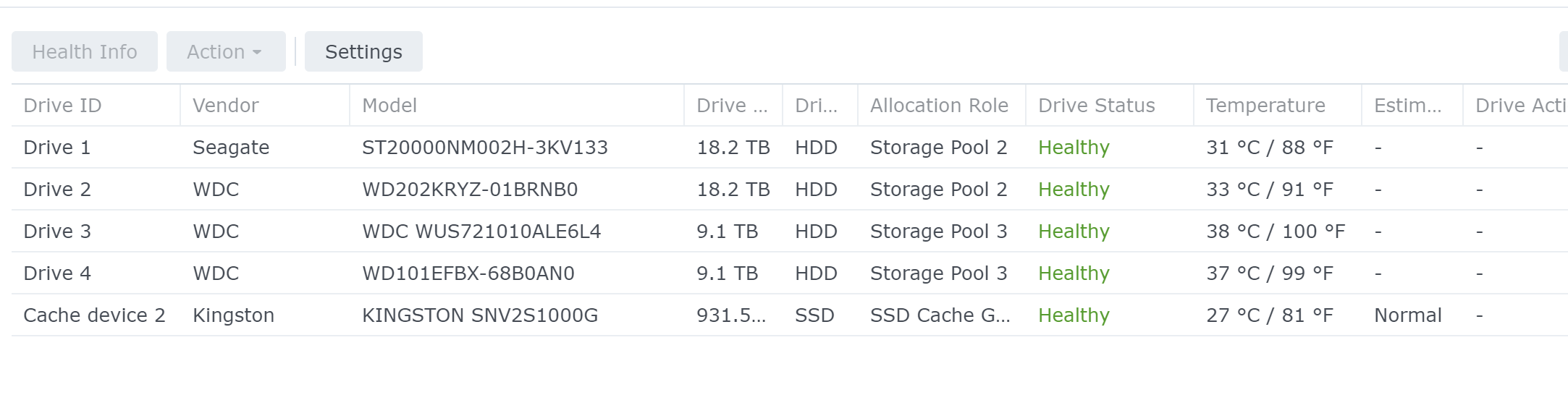Sort by the Drive ID column header
This screenshot has height=395, width=1568.
96,106
